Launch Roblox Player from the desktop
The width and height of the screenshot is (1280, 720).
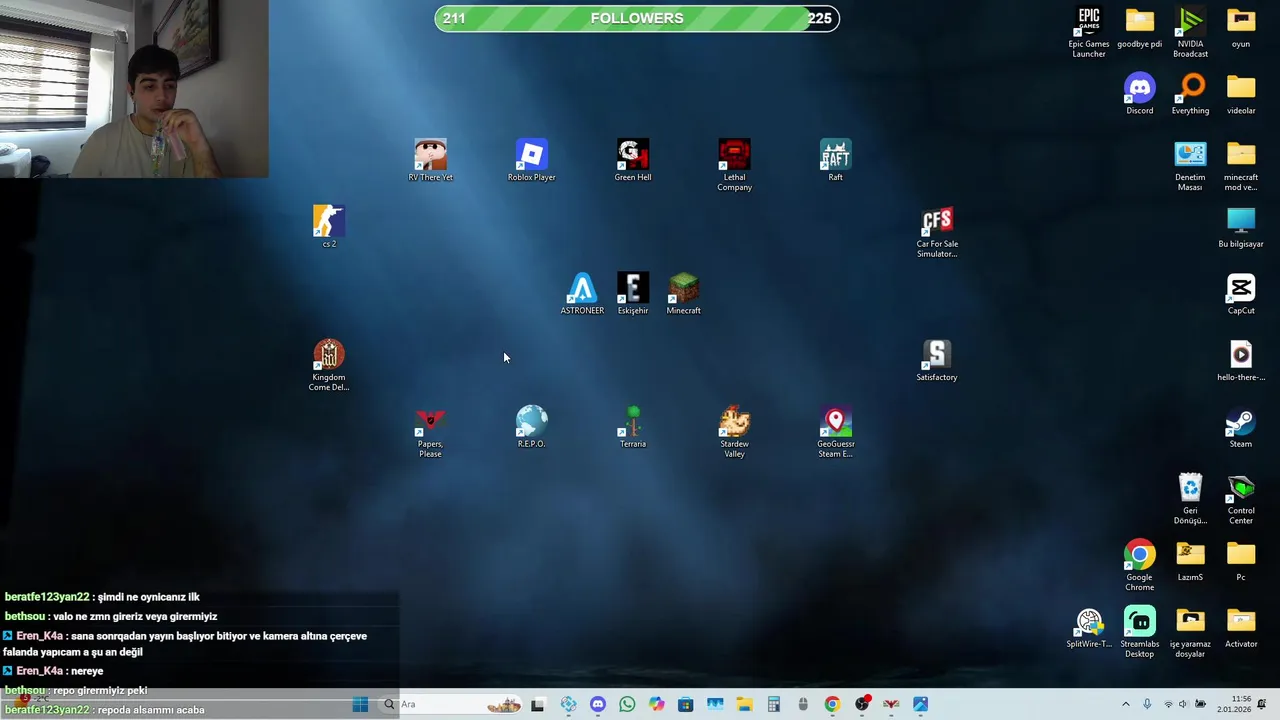(x=531, y=161)
